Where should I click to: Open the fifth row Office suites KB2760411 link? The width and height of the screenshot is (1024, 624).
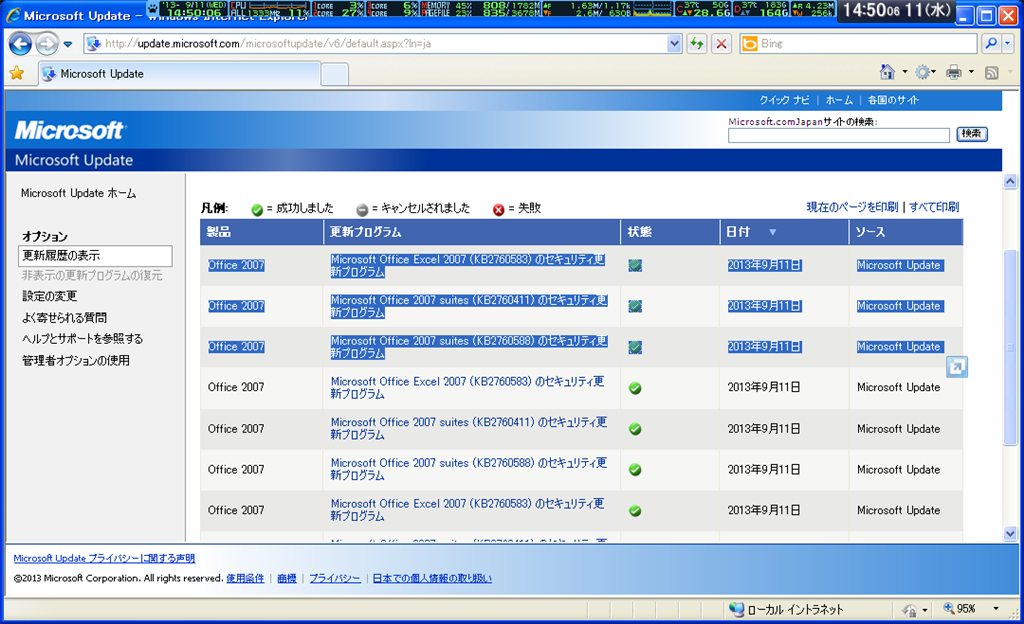pos(469,428)
